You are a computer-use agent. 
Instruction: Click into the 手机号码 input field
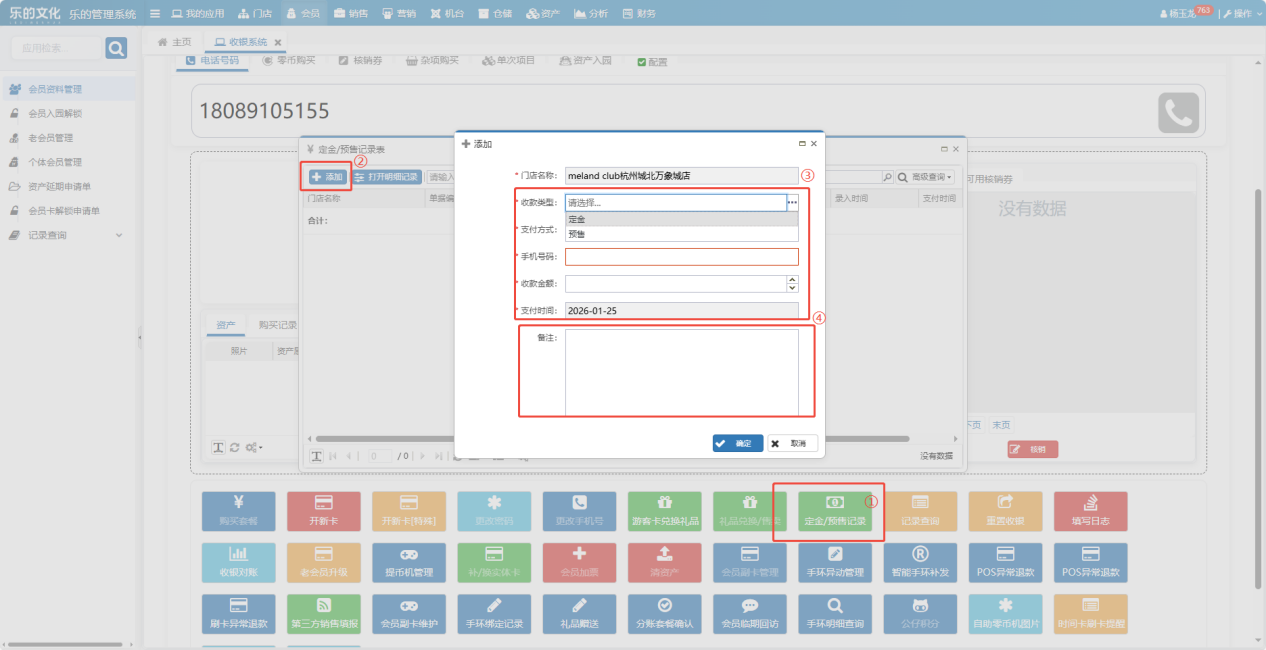[x=681, y=257]
